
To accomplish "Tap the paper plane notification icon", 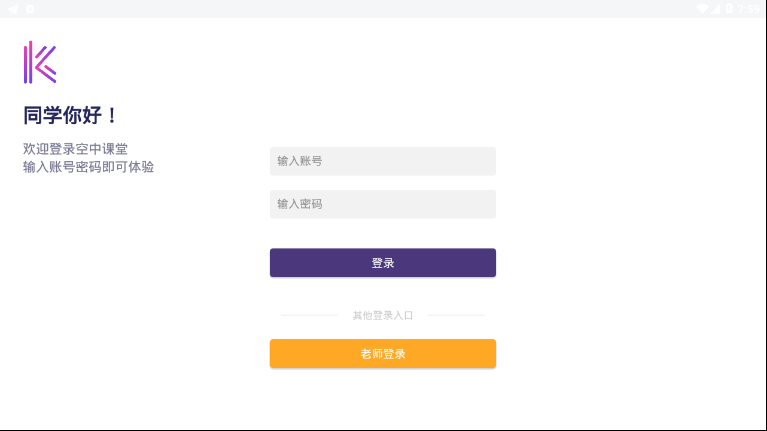I will [x=13, y=8].
